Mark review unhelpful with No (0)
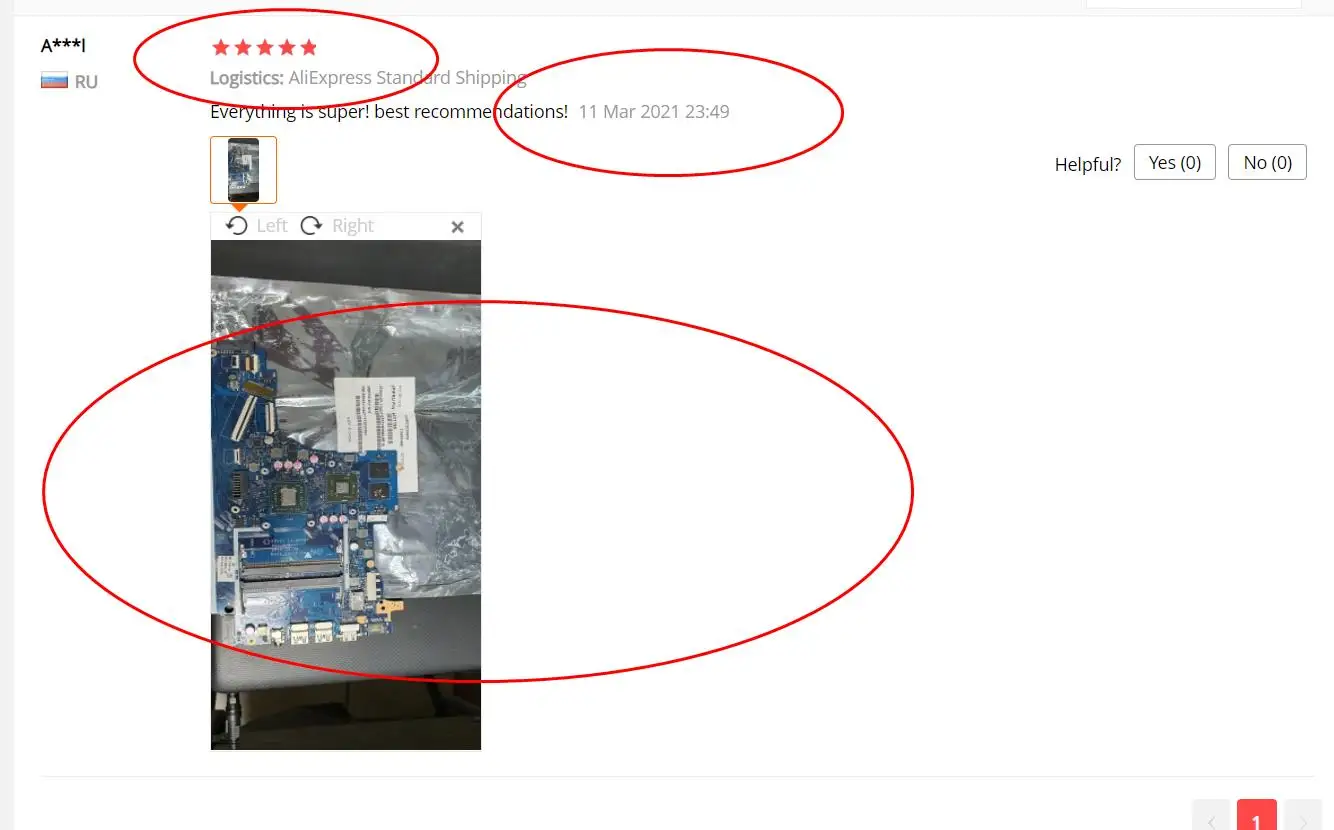This screenshot has height=830, width=1334. click(1267, 162)
